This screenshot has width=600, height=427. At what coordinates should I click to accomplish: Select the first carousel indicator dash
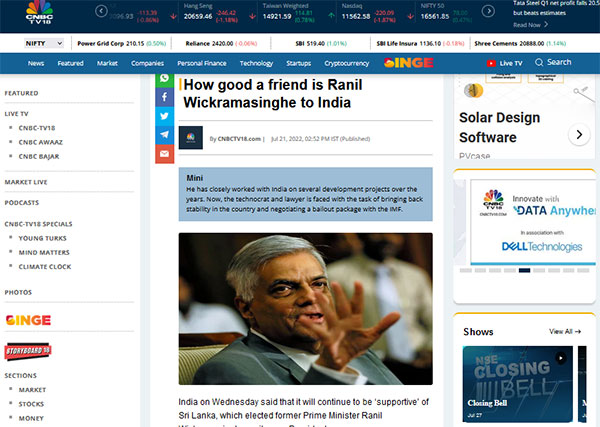[465, 270]
